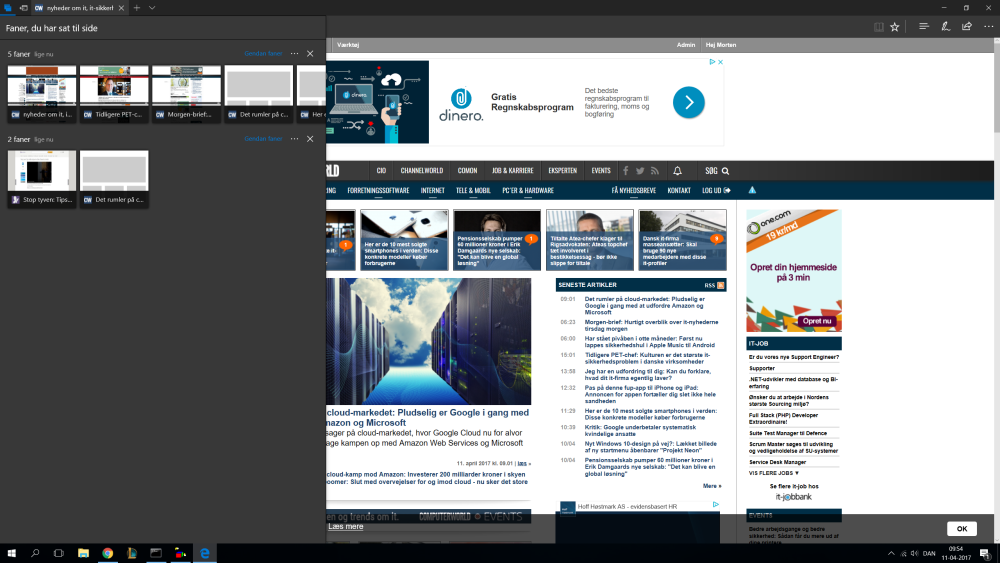Click the set tabs aside icon
This screenshot has width=1000, height=563.
[24, 7]
